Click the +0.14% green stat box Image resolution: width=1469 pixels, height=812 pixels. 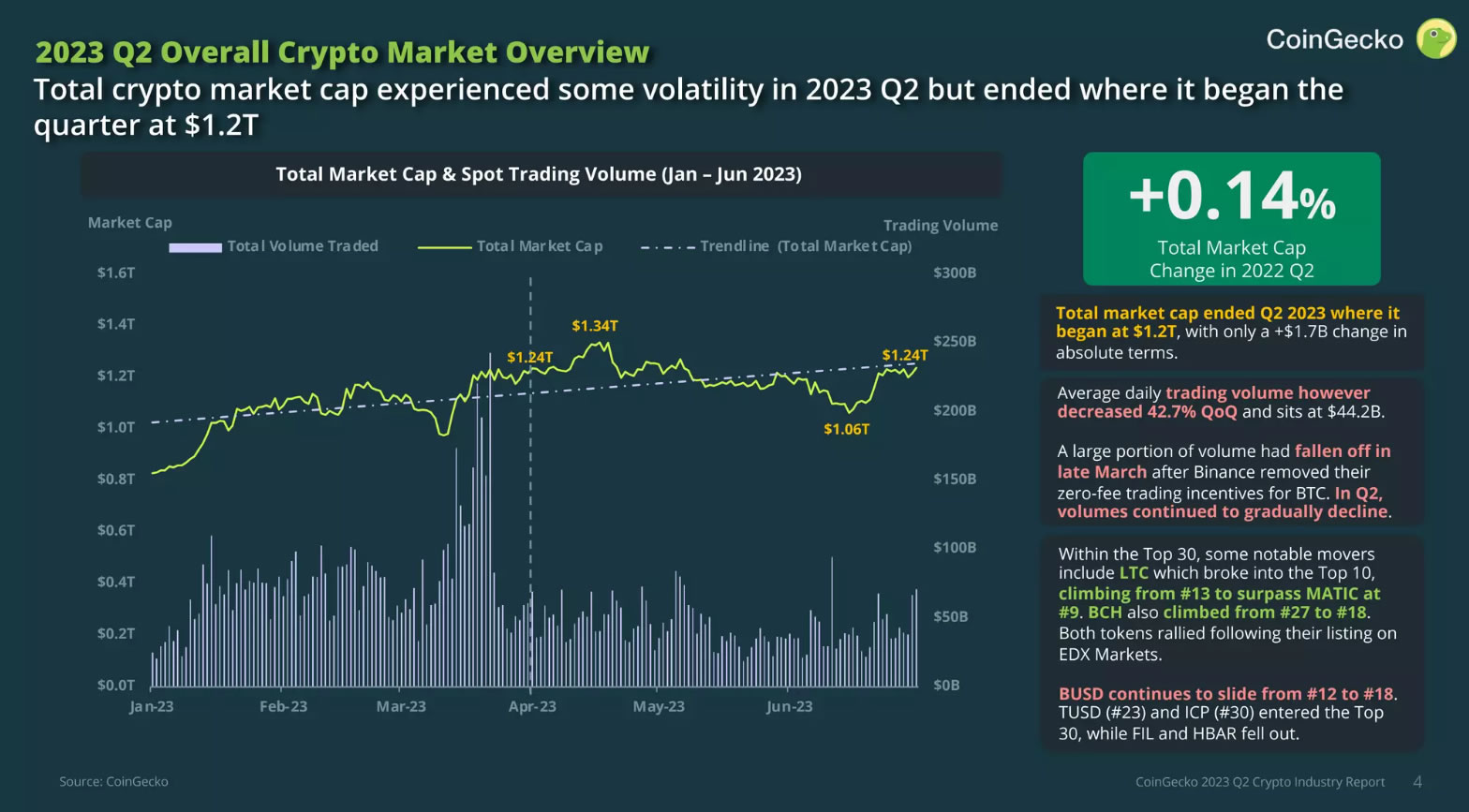(x=1231, y=218)
